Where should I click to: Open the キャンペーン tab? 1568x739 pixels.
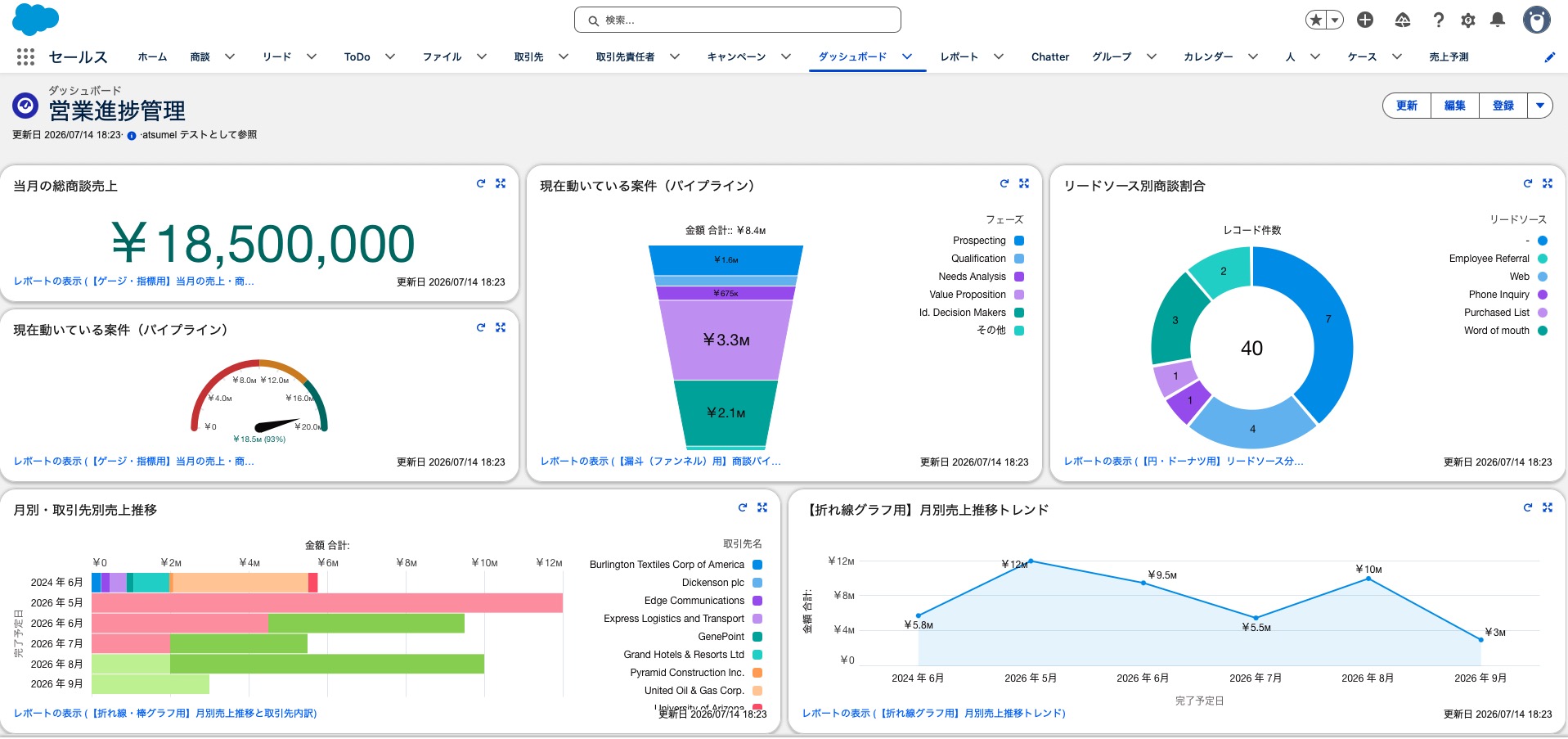[736, 56]
